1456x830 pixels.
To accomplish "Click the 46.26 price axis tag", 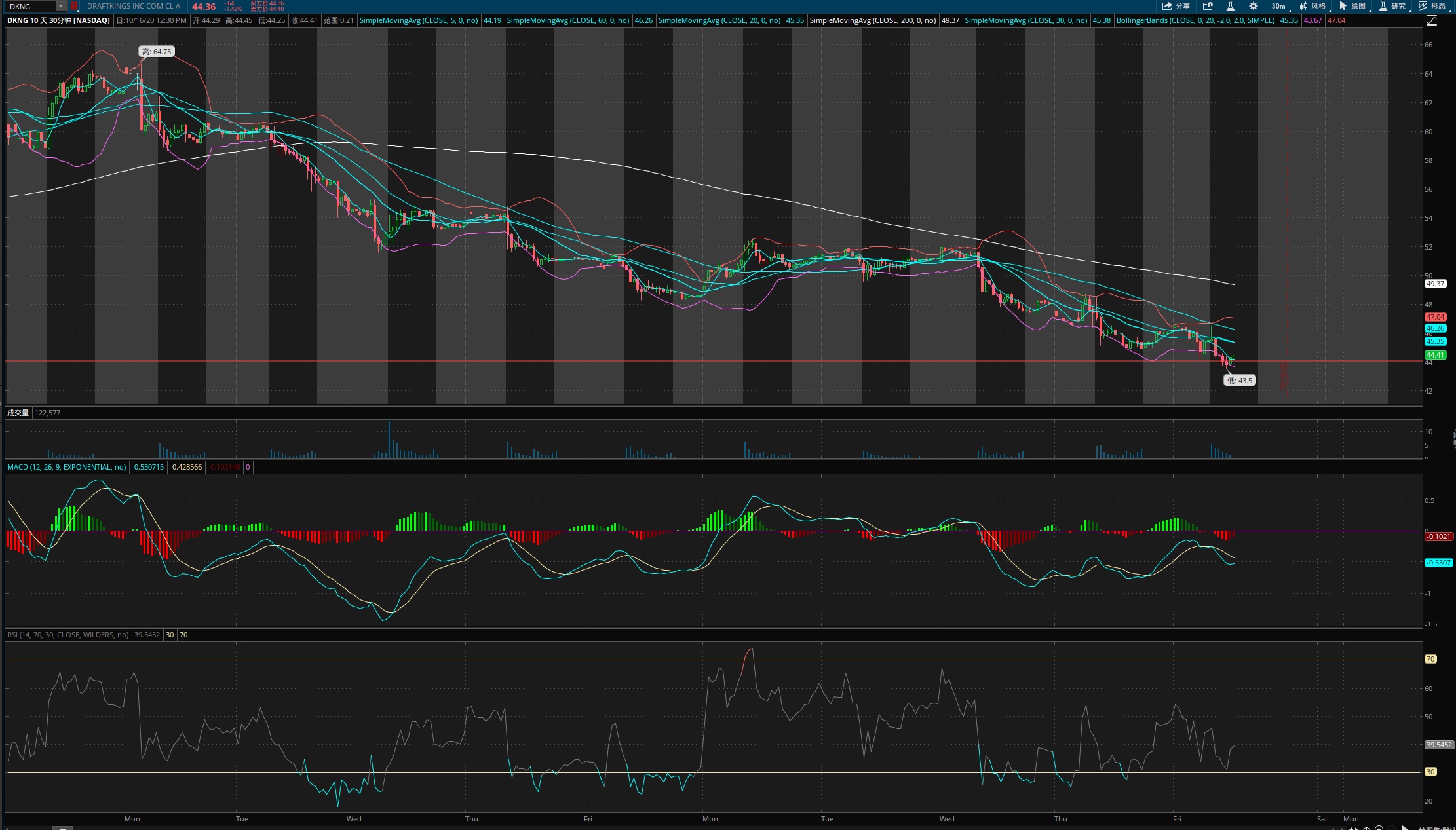I will click(1435, 329).
